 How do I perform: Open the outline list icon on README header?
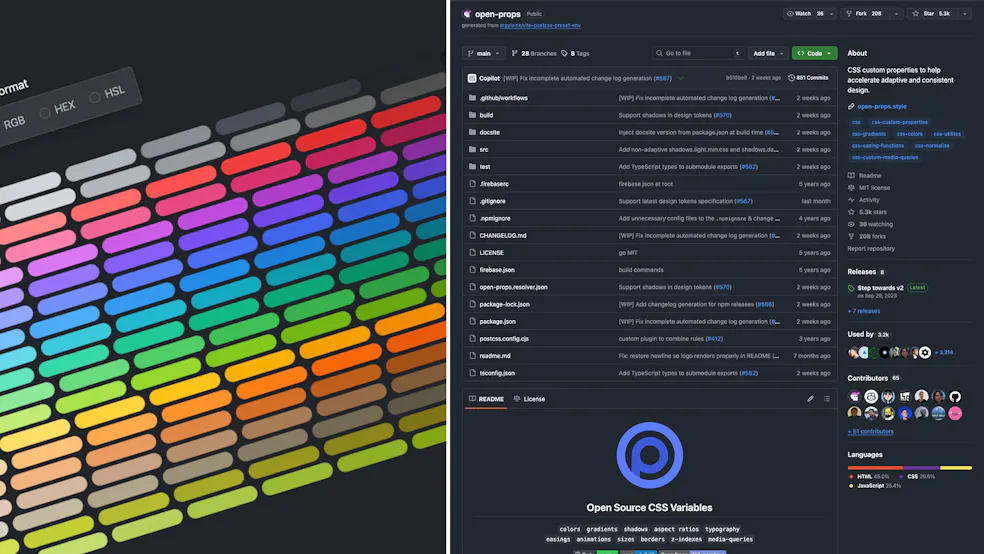pyautogui.click(x=826, y=399)
